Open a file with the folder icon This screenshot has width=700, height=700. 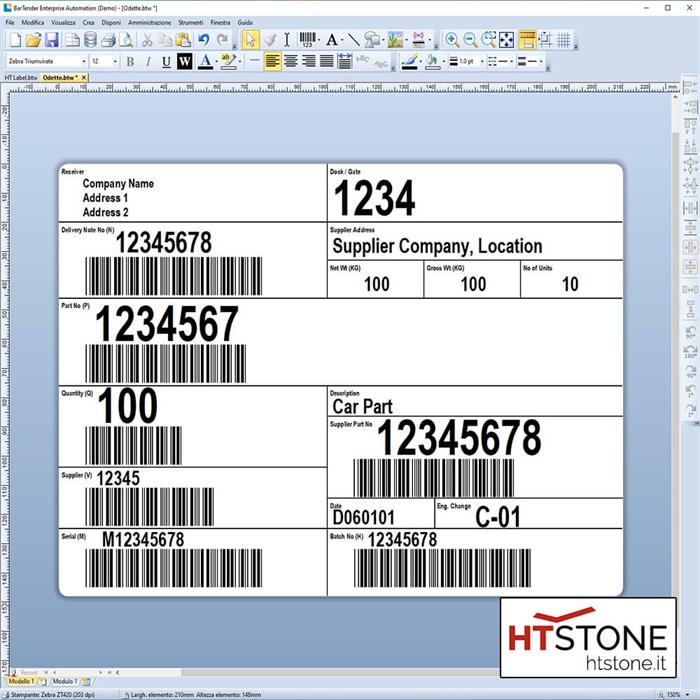tap(33, 40)
